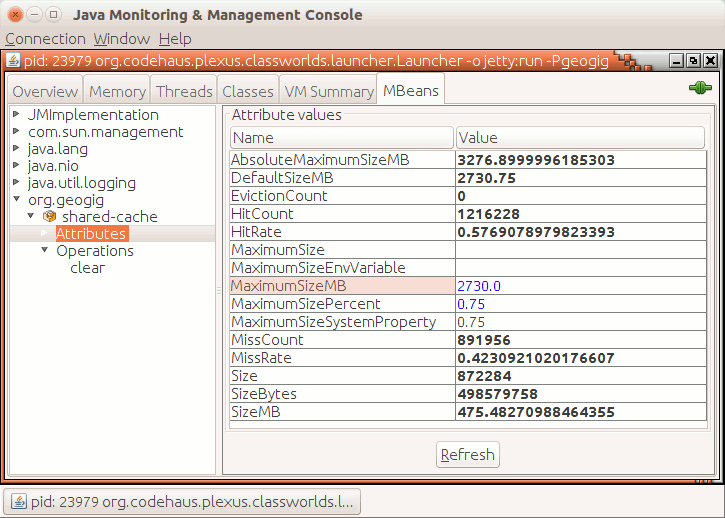The height and width of the screenshot is (518, 725).
Task: Close the main window with red button
Action: (15, 15)
